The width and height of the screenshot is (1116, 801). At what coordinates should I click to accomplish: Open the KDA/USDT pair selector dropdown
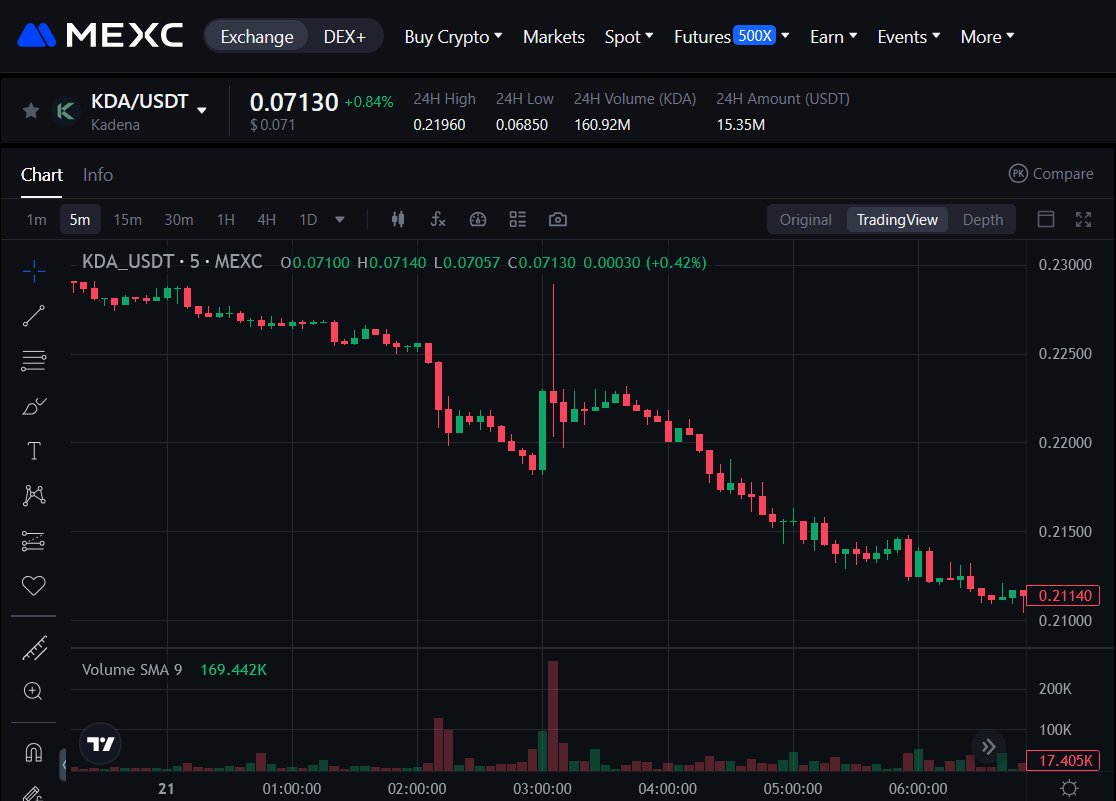[x=201, y=110]
